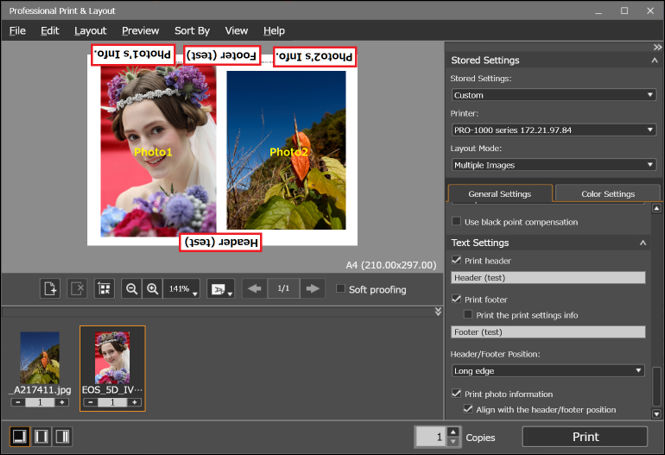Click the auto-arrange images grid icon
665x455 pixels.
click(104, 289)
